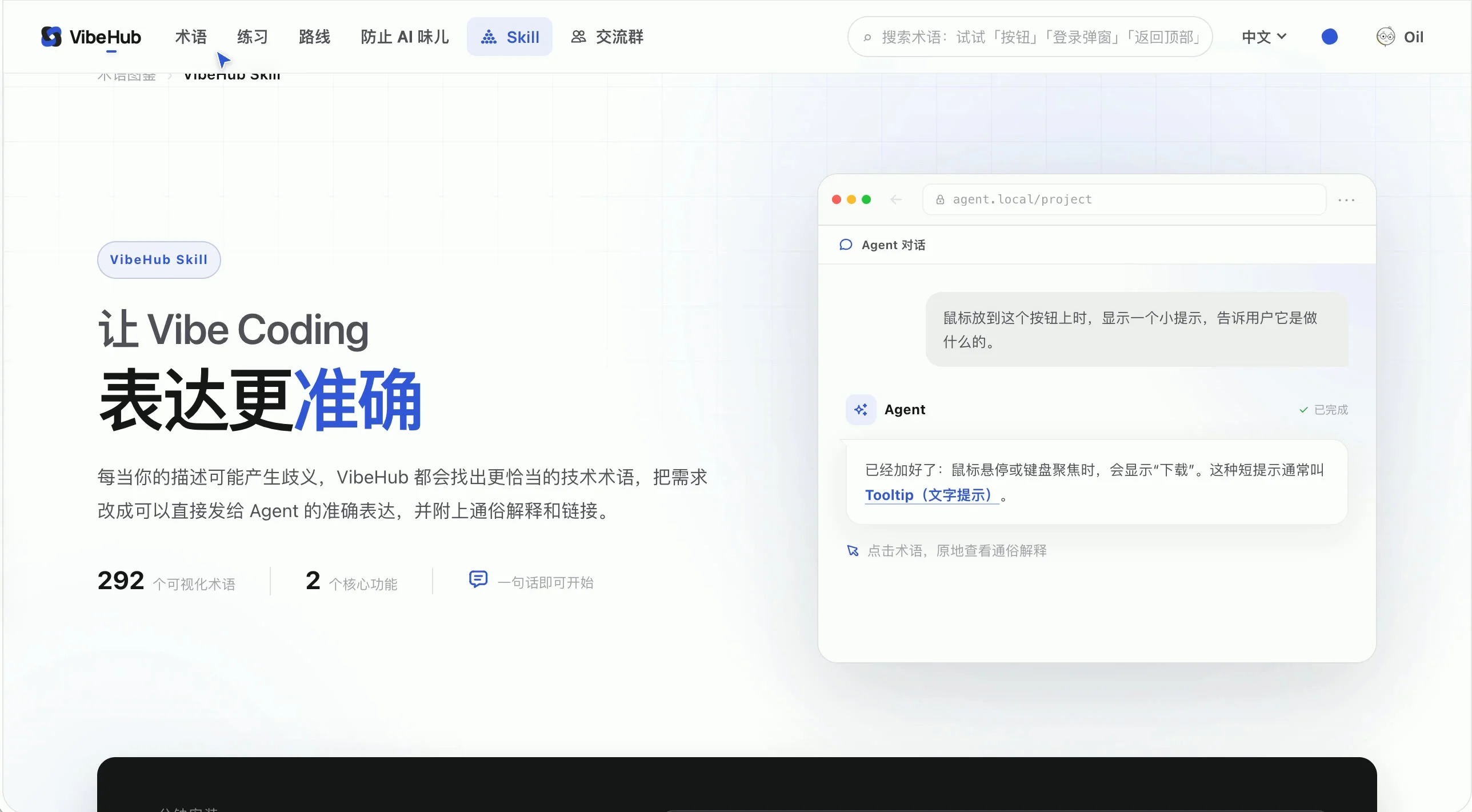Click the VibeHub Skill pill badge
Viewport: 1472px width, 812px height.
tap(159, 259)
